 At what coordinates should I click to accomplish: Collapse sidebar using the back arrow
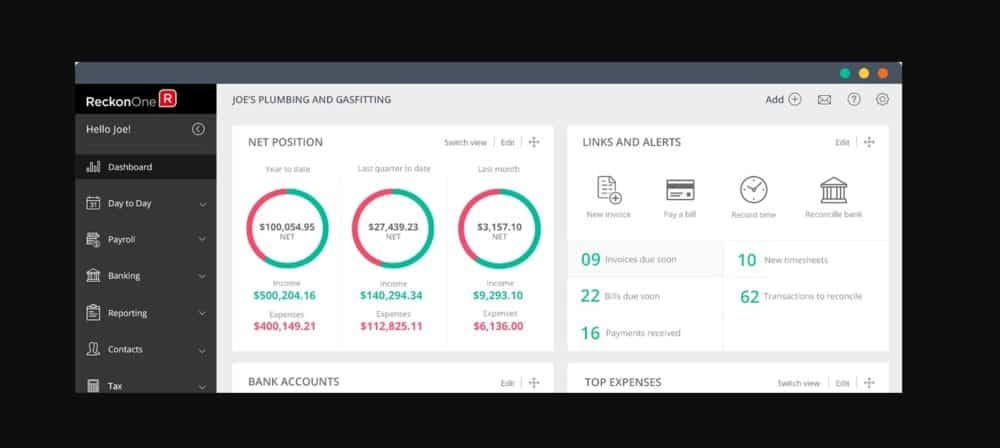pos(198,129)
